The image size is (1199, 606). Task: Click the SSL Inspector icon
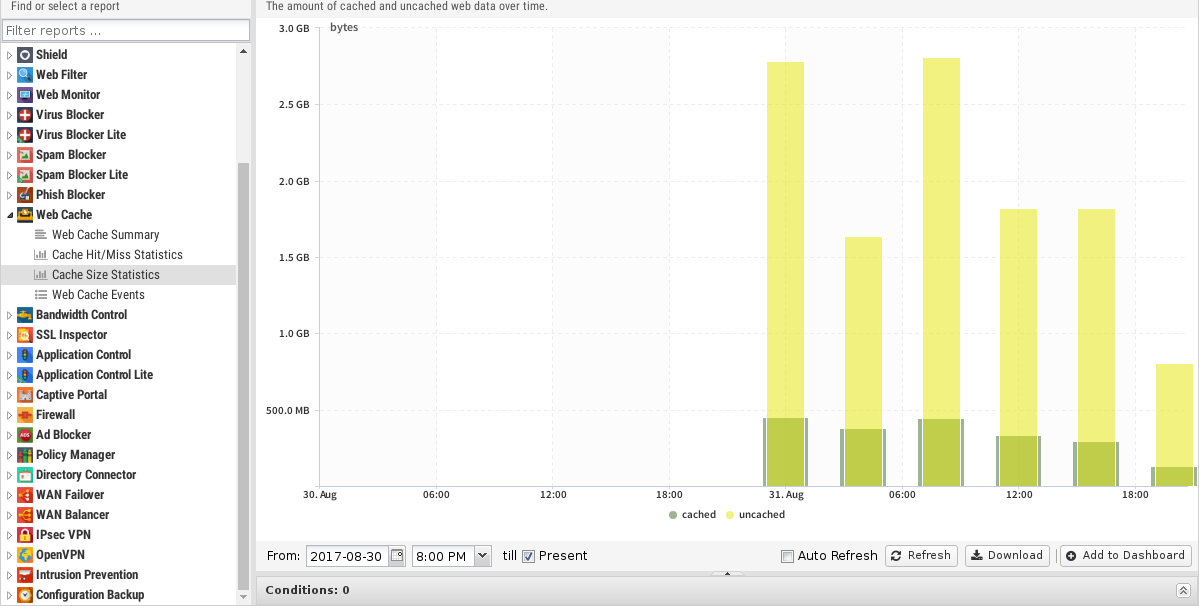(25, 335)
